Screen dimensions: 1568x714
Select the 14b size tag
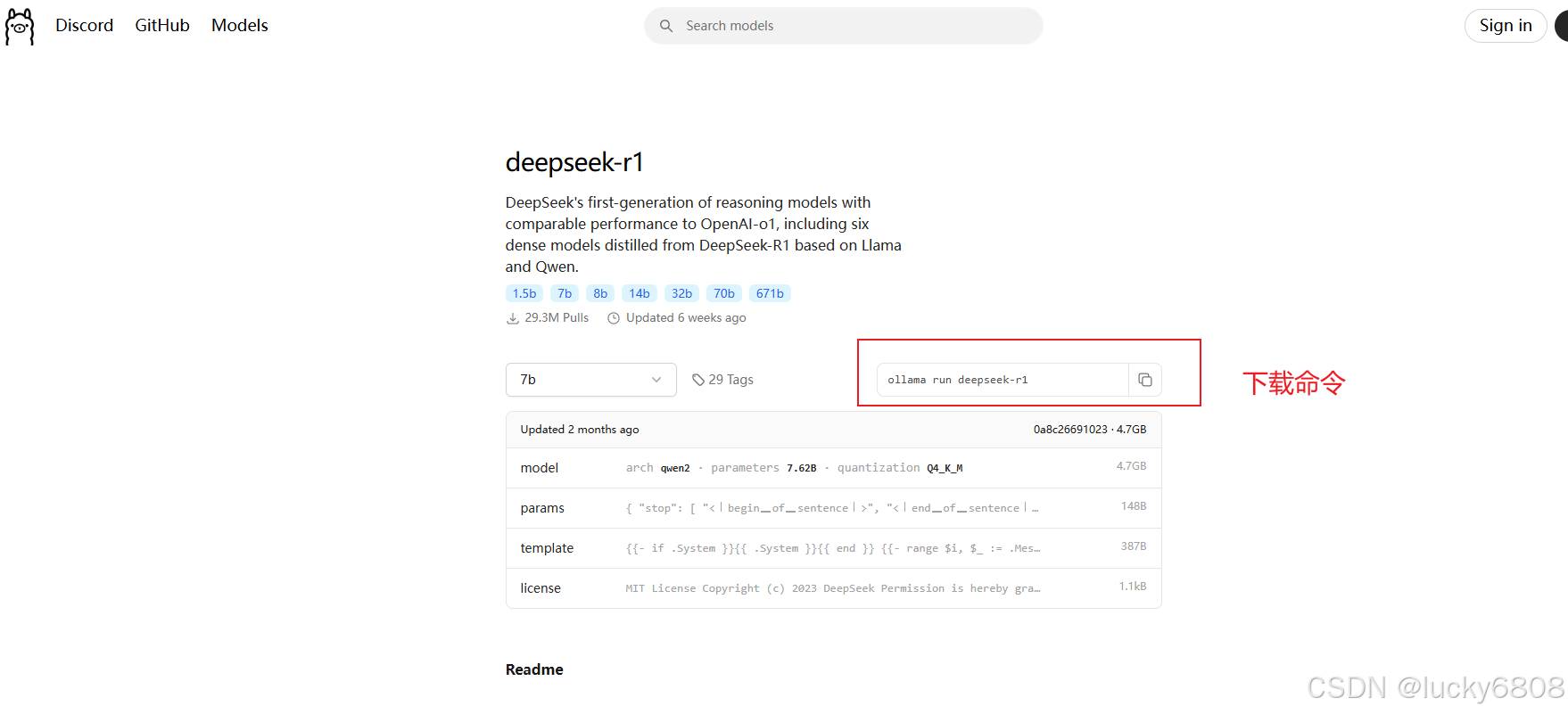[x=640, y=293]
